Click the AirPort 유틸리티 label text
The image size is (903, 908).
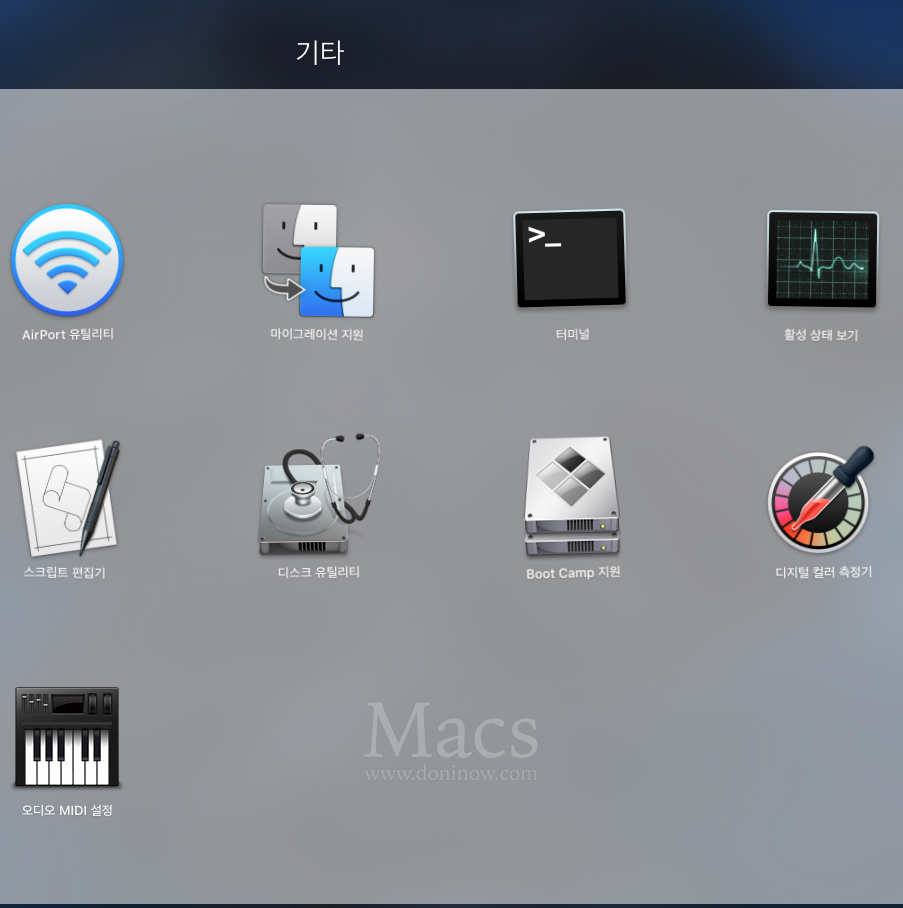pyautogui.click(x=68, y=334)
